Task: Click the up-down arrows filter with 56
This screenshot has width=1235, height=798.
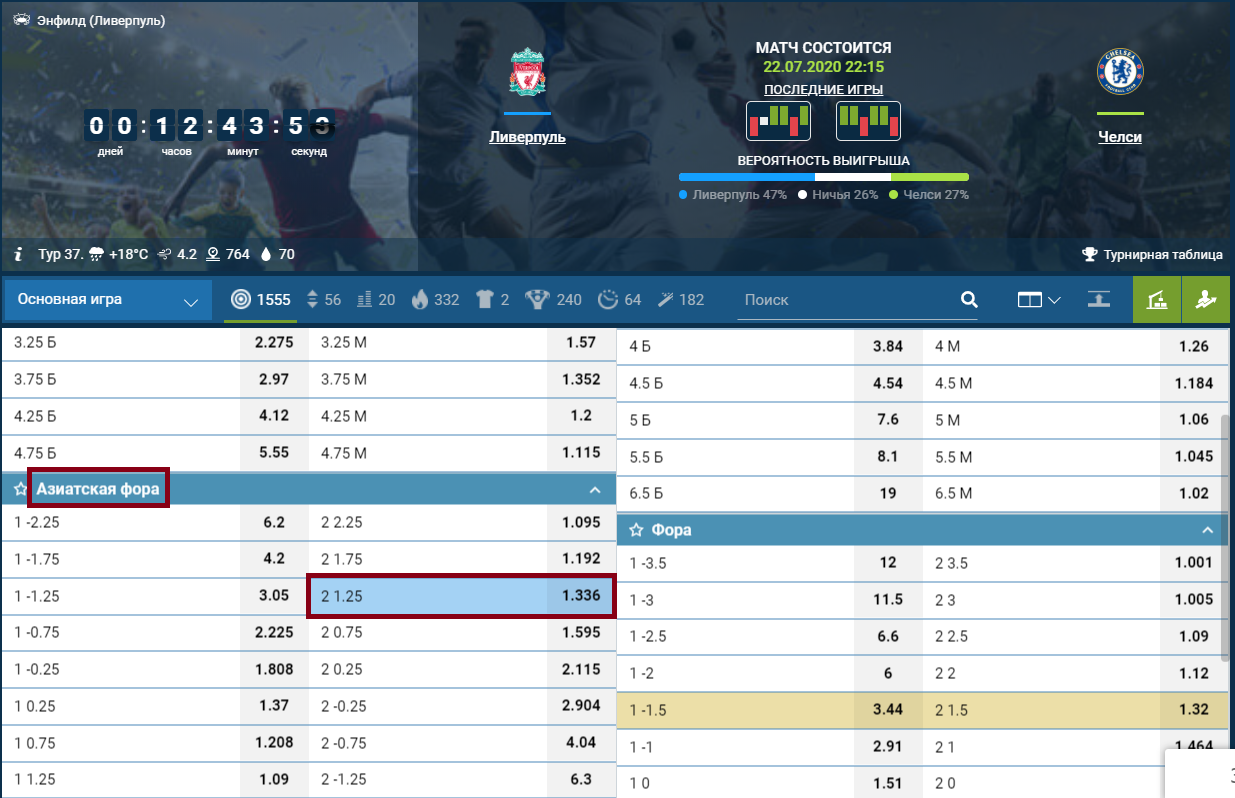Action: tap(324, 300)
